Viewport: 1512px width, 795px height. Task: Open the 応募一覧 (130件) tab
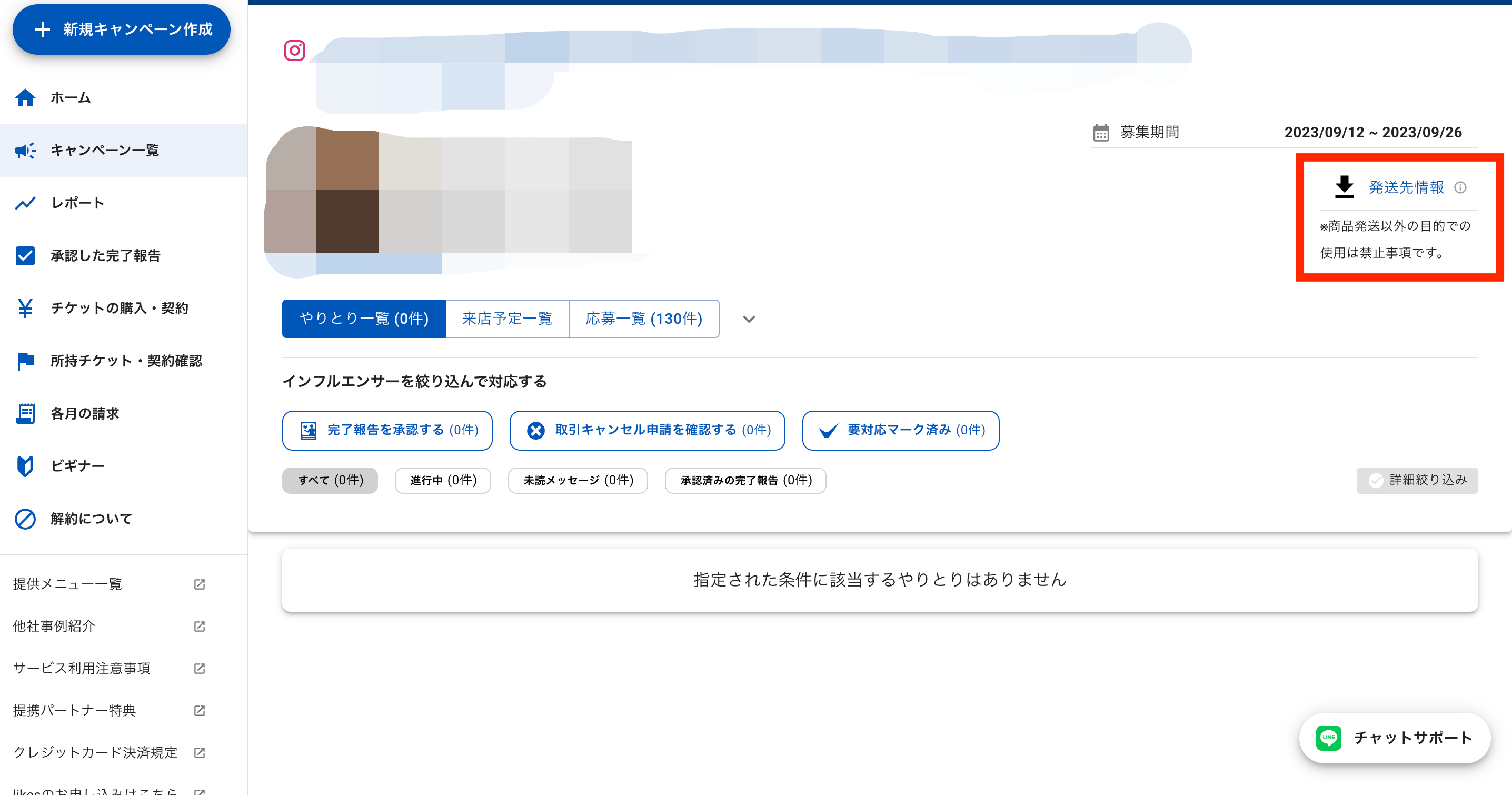(643, 319)
